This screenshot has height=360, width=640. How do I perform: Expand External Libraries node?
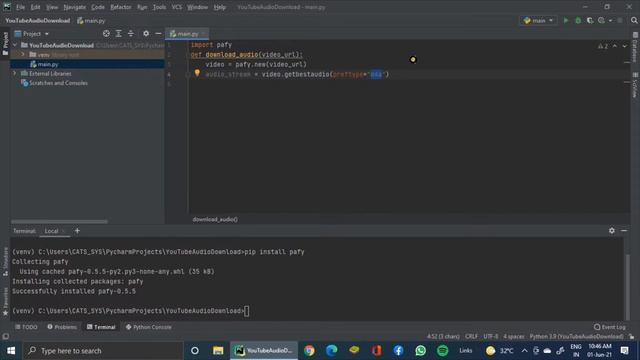coord(15,73)
